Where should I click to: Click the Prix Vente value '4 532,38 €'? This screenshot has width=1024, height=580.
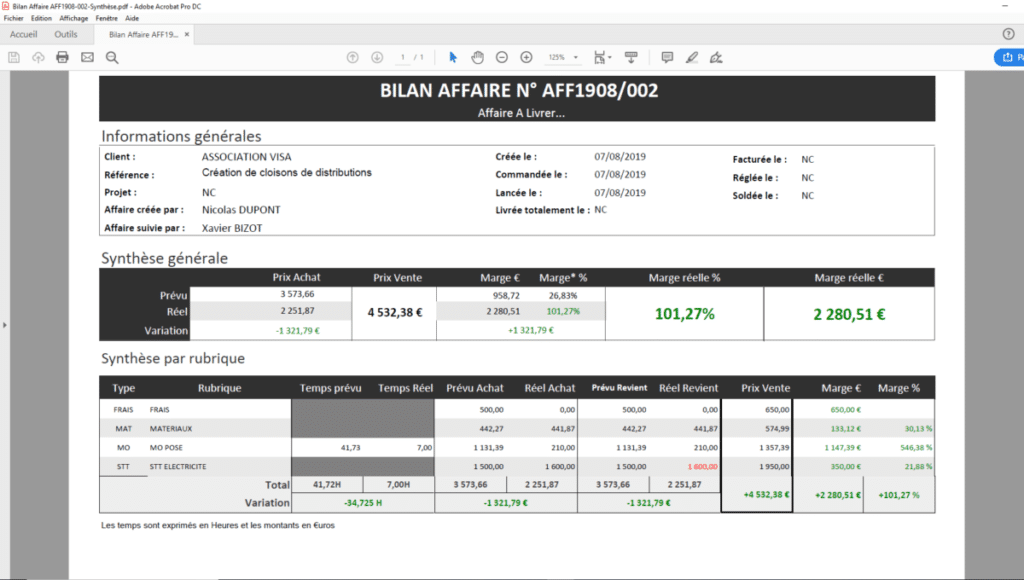(395, 312)
